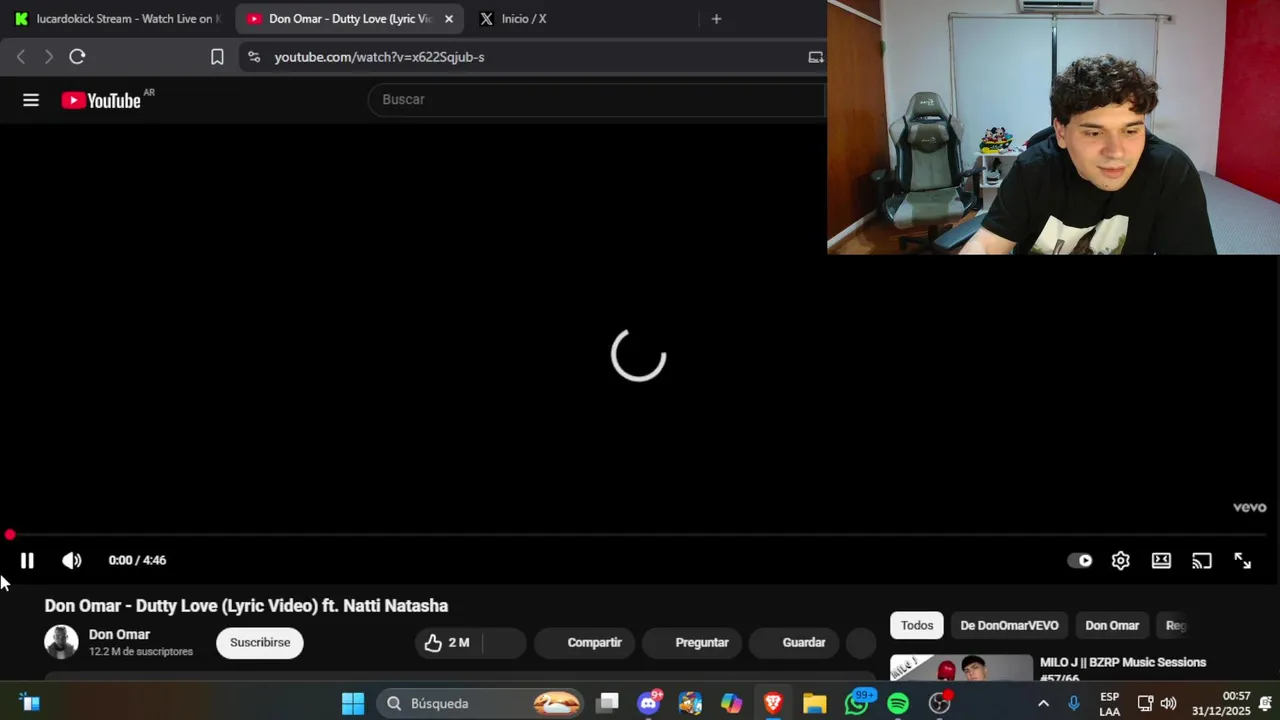Cast video using the cast icon

(x=1202, y=561)
